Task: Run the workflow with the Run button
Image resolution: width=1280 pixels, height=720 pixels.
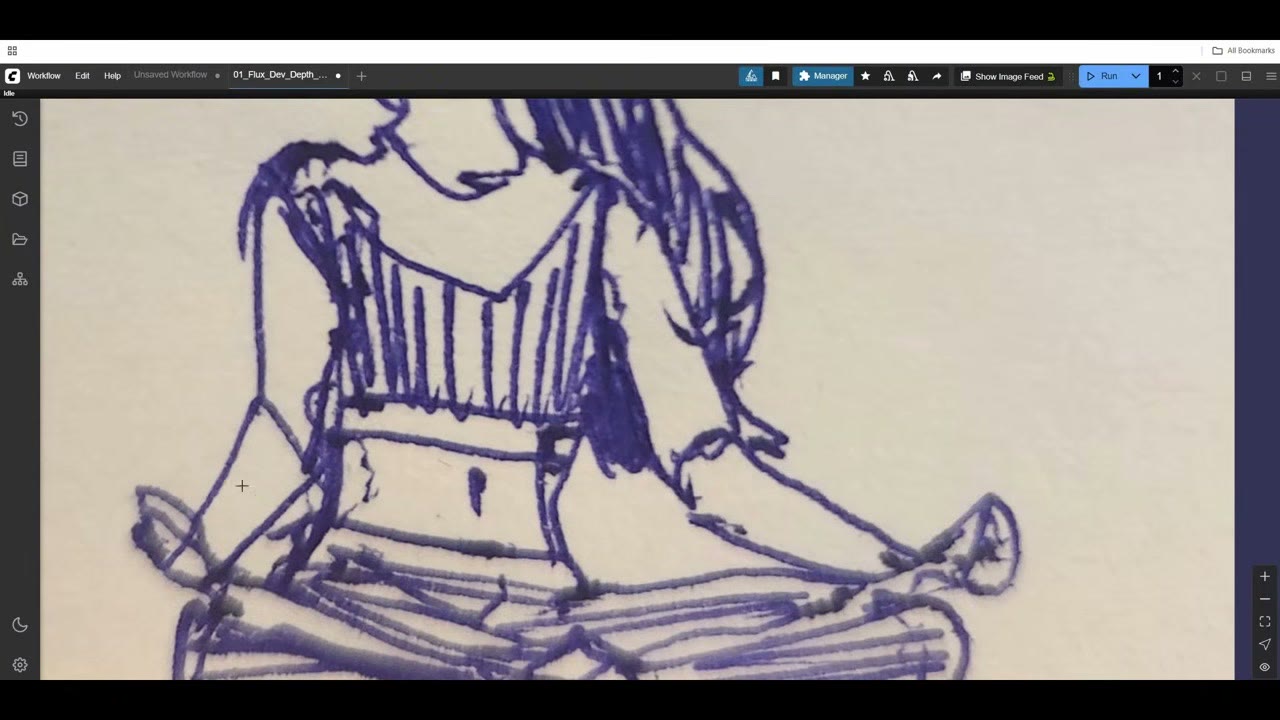Action: (x=1103, y=76)
